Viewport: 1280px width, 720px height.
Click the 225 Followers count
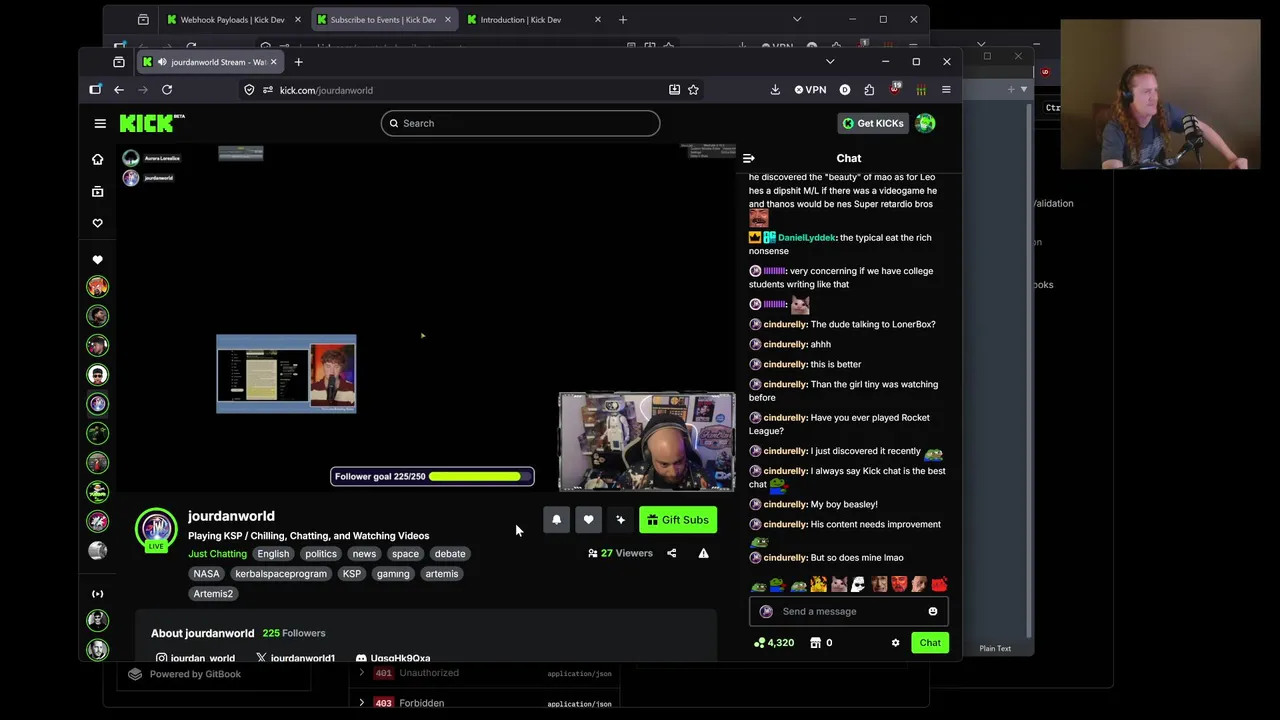click(x=294, y=633)
